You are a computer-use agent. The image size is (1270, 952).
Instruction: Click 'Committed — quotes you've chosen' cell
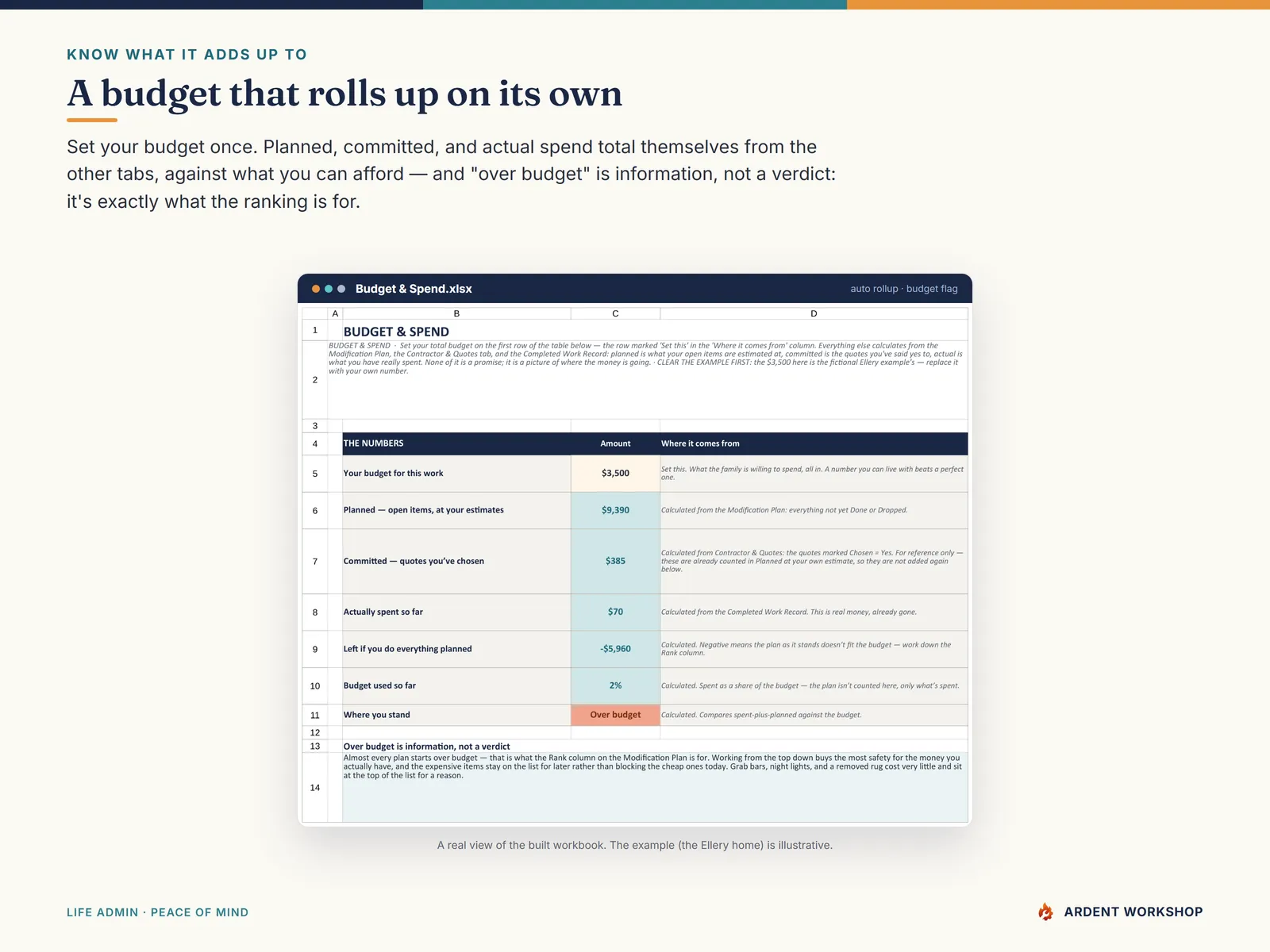pyautogui.click(x=456, y=561)
